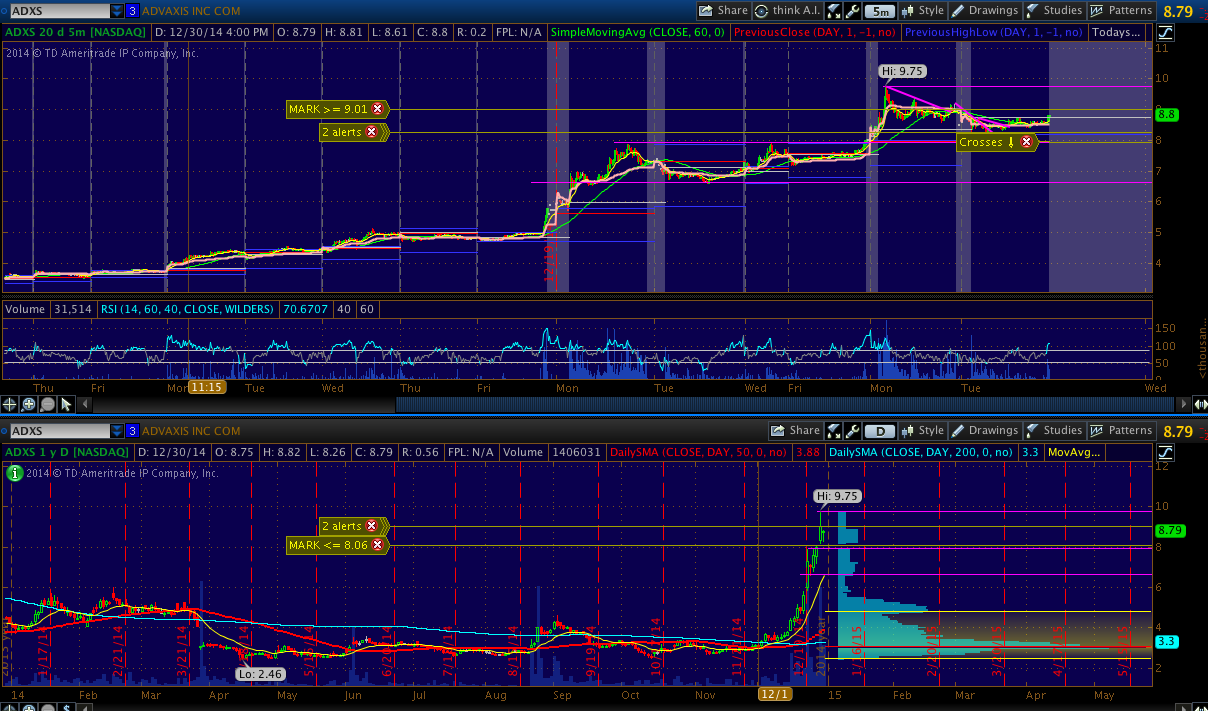Open chart settings wrench in bottom chart
1208x711 pixels.
852,431
